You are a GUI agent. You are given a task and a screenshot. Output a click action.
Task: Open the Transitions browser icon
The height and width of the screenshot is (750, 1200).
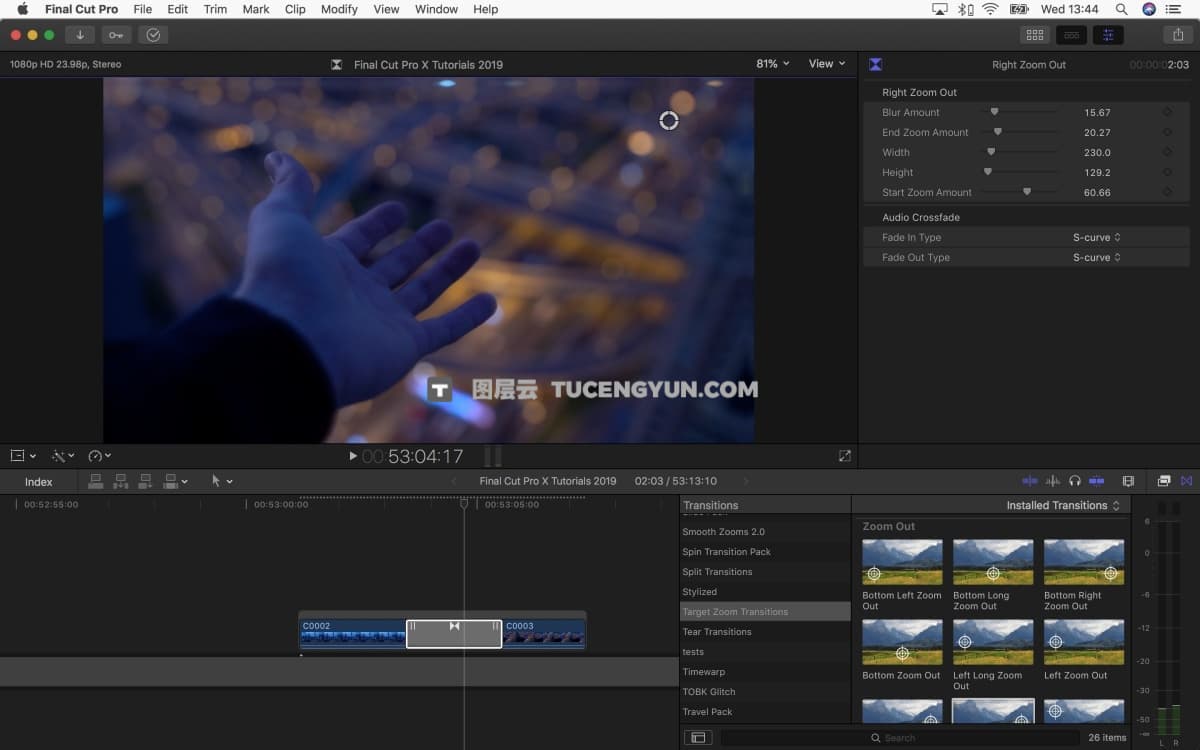tap(1187, 481)
